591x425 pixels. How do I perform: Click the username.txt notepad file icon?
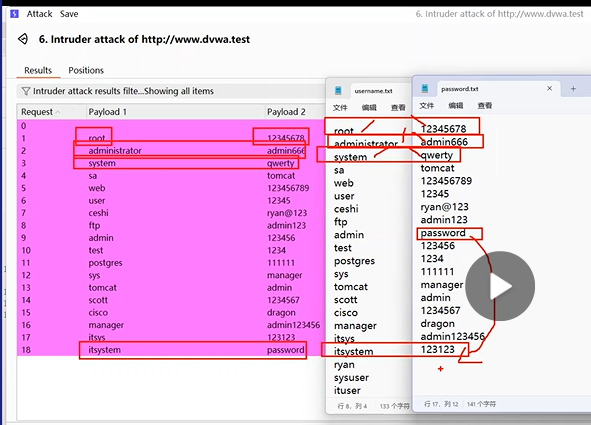[x=338, y=90]
